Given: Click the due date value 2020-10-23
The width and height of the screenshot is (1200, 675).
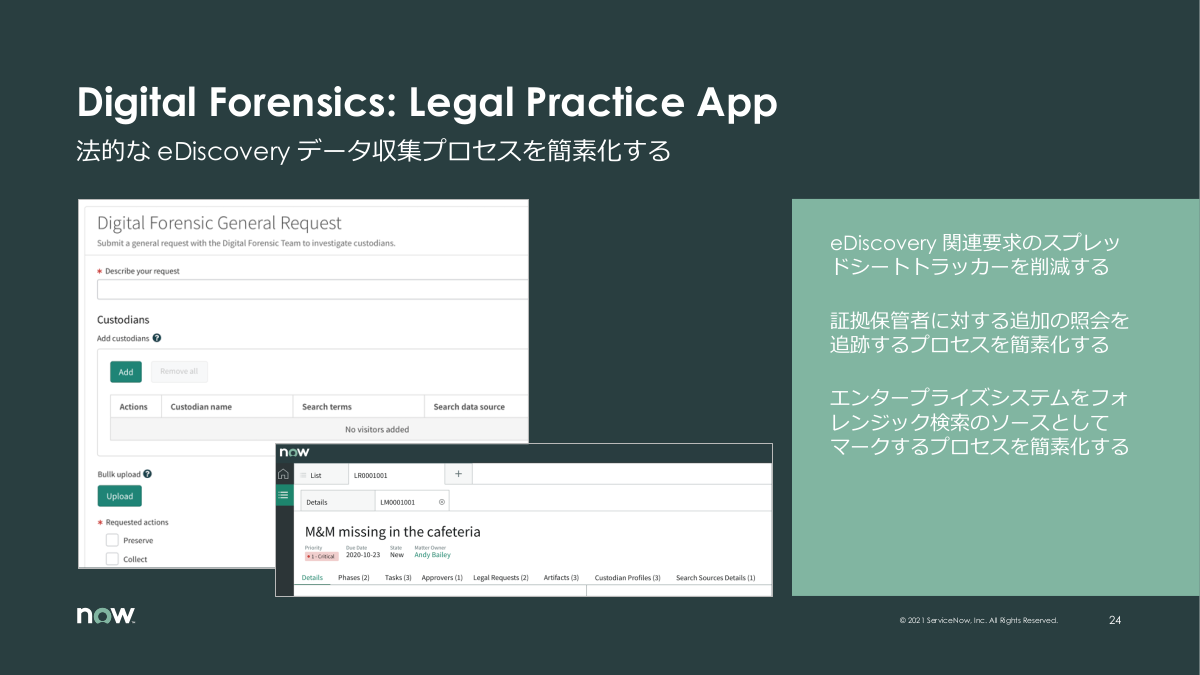Looking at the screenshot, I should click(363, 555).
